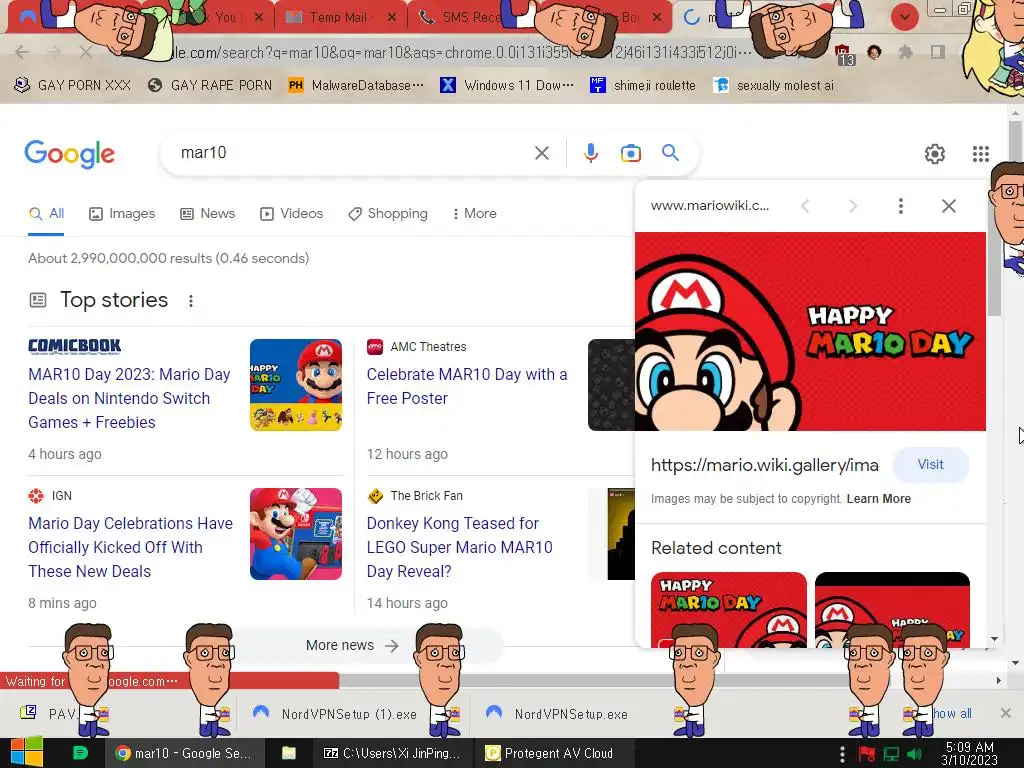Open the taskbar clock 5:09 AM
The image size is (1024, 768).
(970, 753)
